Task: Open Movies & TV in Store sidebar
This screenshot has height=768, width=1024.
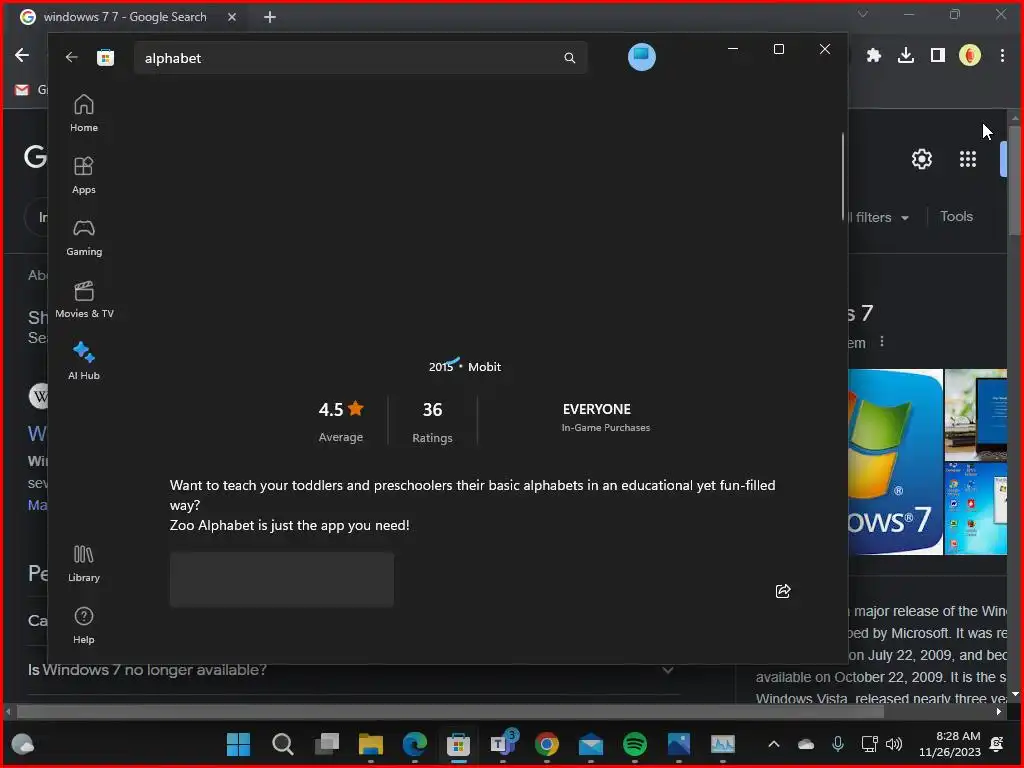Action: [84, 299]
